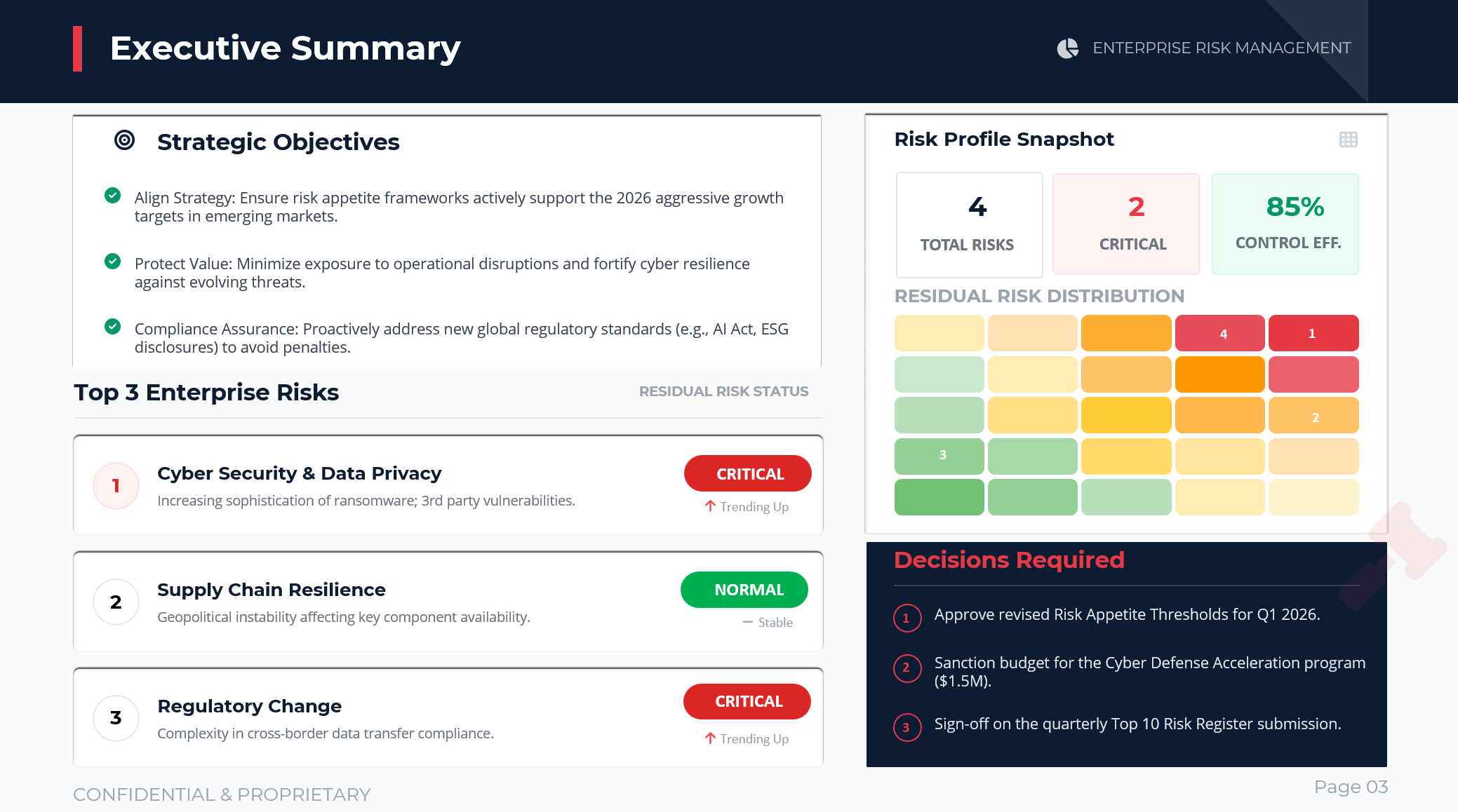Click the Supply Chain Resilience risk title
The image size is (1458, 812).
[272, 590]
